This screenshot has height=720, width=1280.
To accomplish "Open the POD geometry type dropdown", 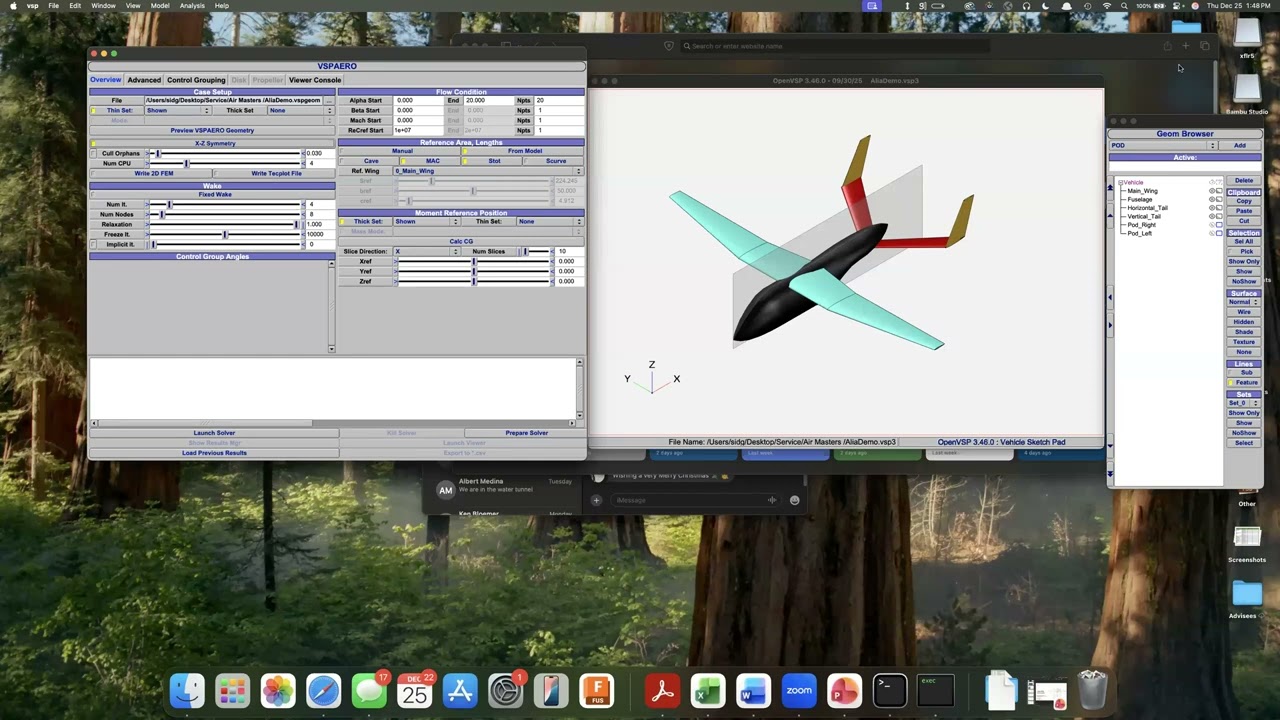I will (x=1163, y=146).
